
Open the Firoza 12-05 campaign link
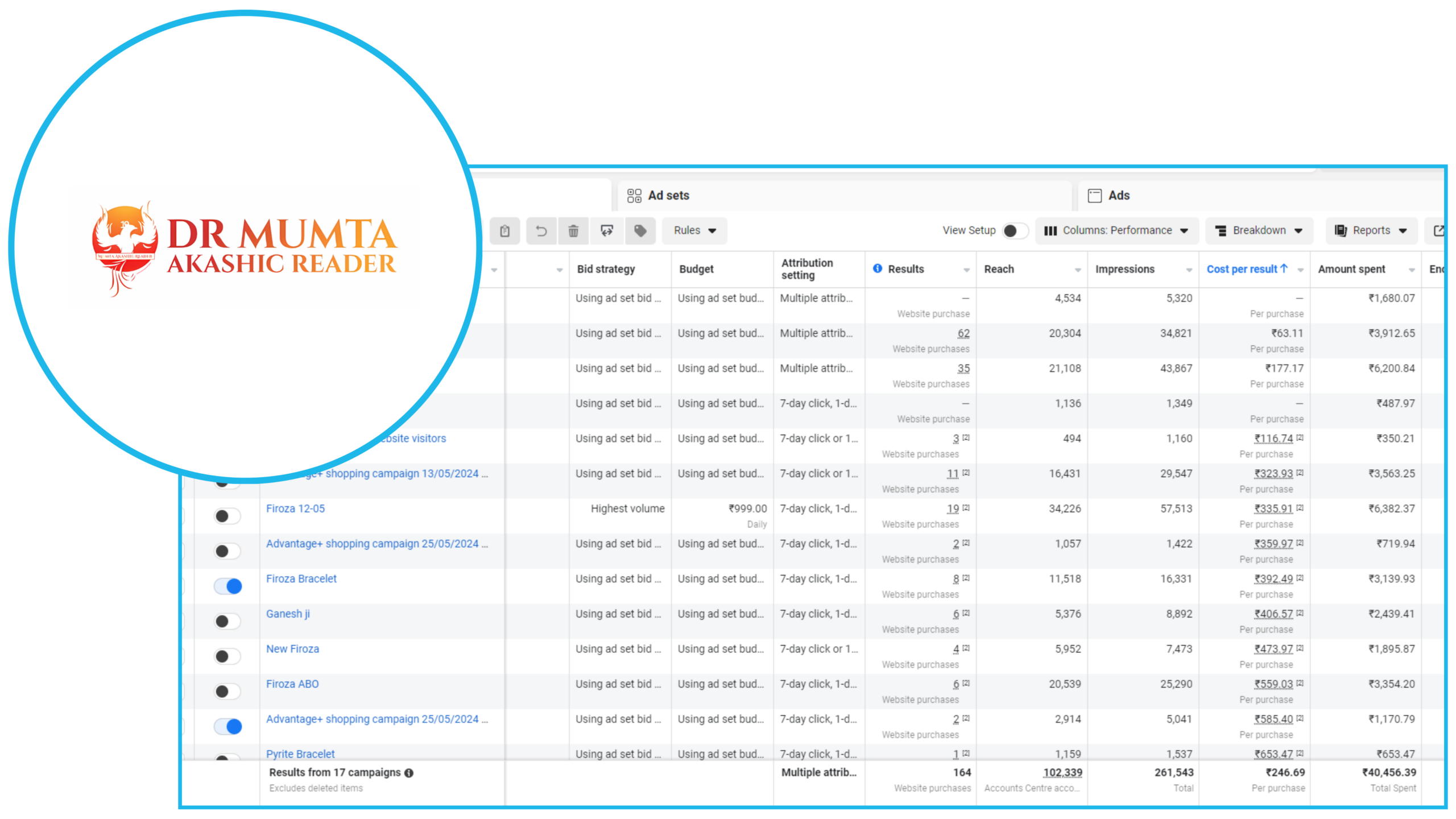click(295, 508)
